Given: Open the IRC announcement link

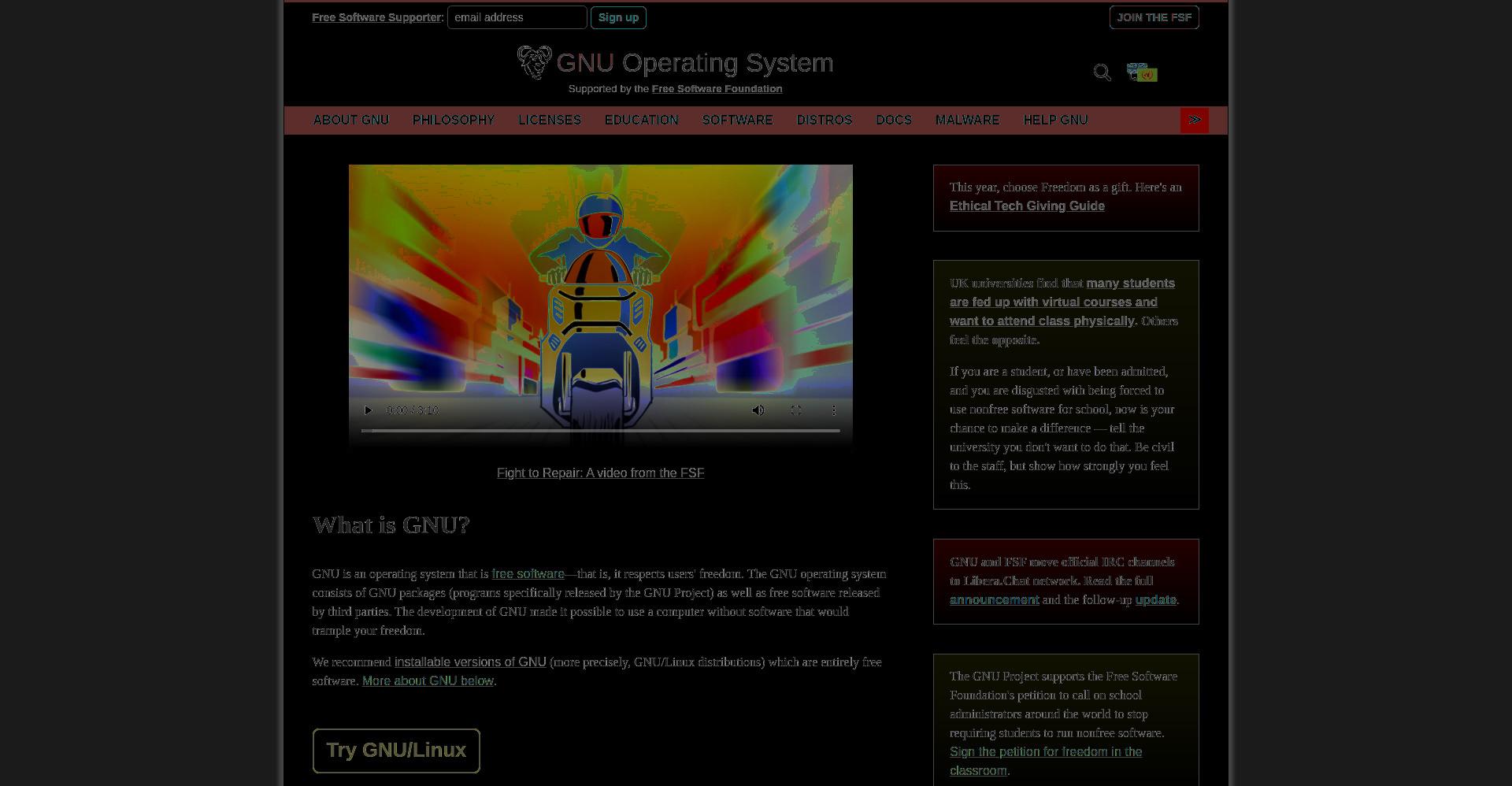Looking at the screenshot, I should [994, 599].
